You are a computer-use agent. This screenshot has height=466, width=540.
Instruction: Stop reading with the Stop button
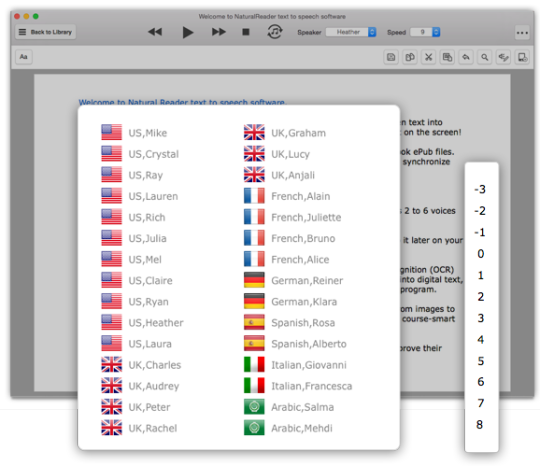click(x=246, y=32)
